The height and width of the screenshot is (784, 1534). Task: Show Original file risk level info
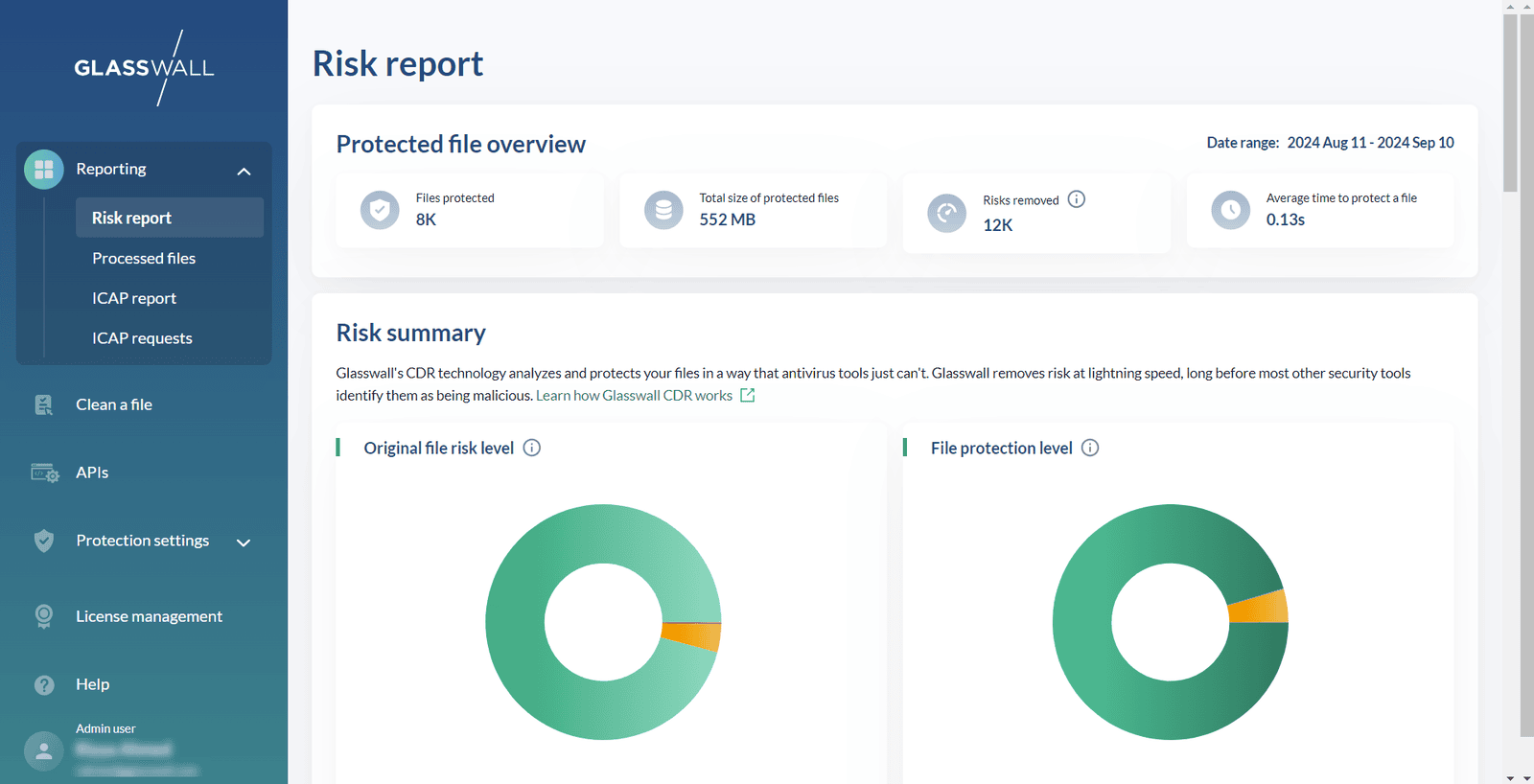pyautogui.click(x=532, y=448)
